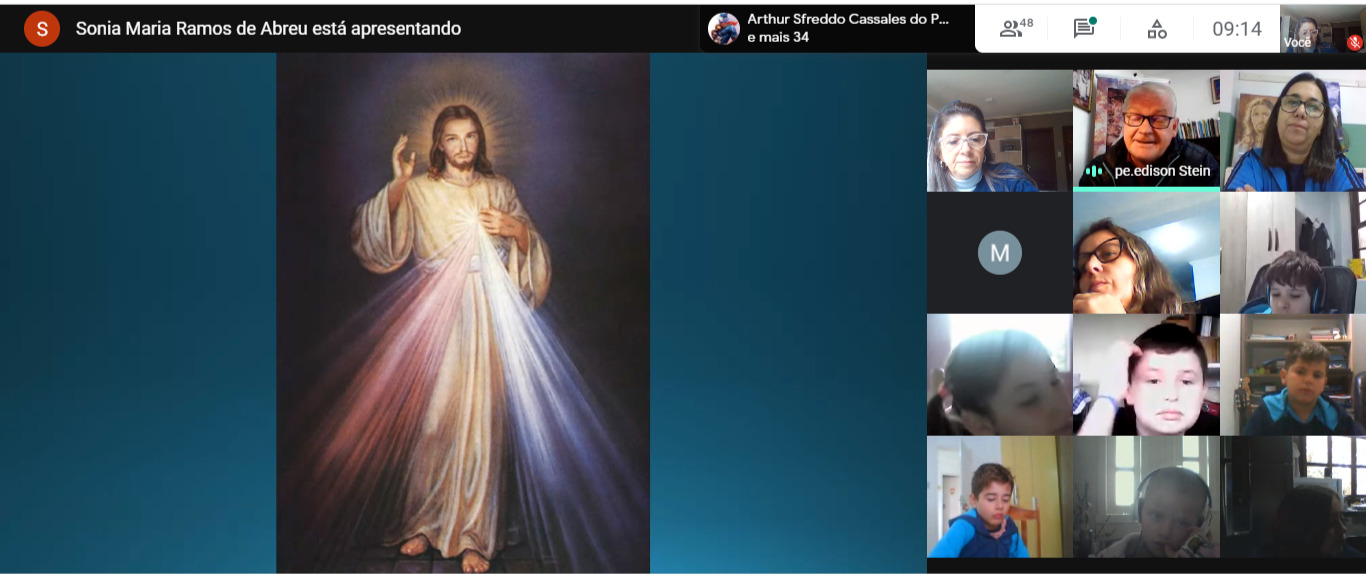Click the presented Divine Mercy image

coord(463,312)
